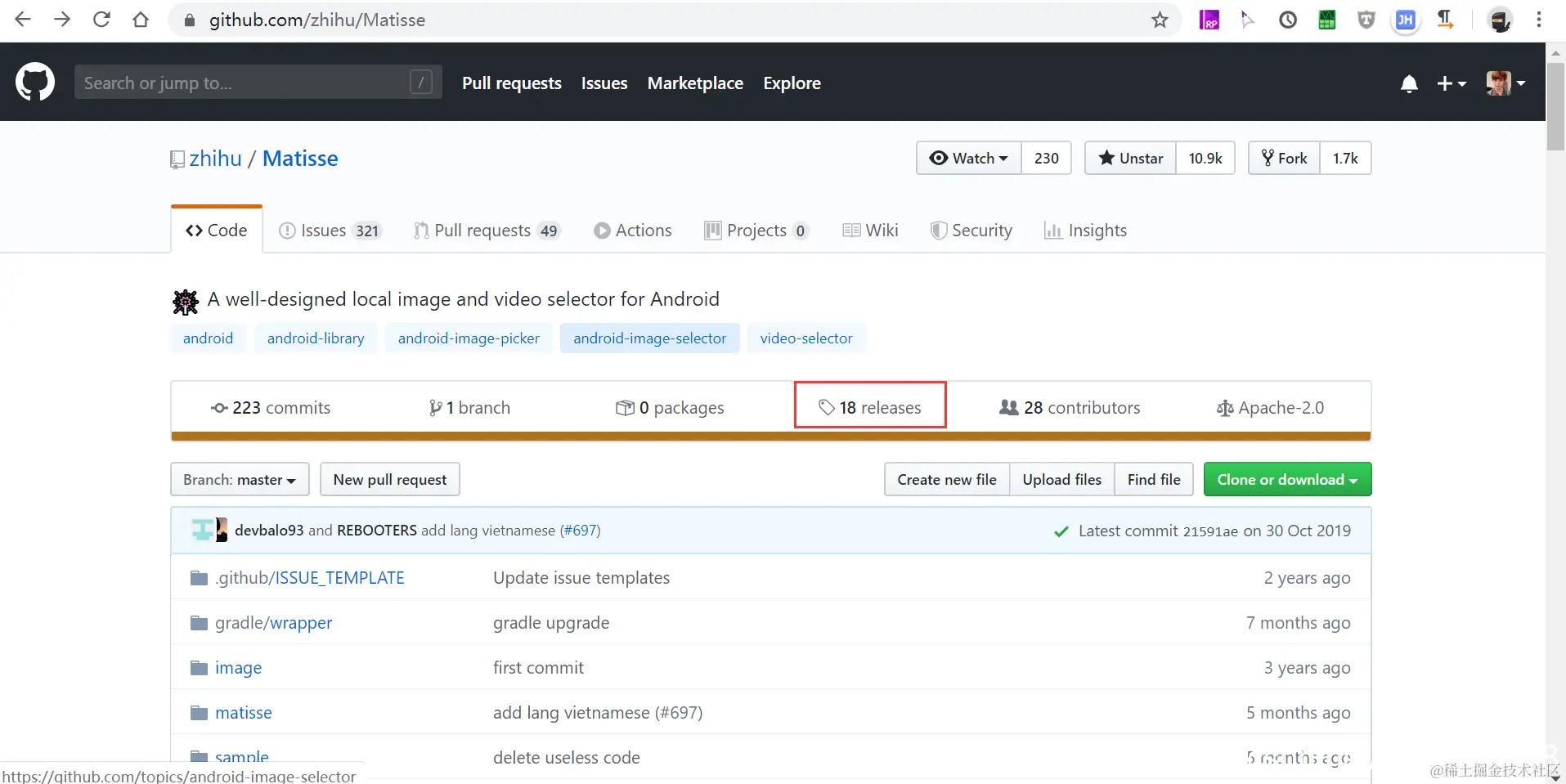Screen dimensions: 1566x784
Task: Click the green spreadsheet extension icon
Action: (1327, 20)
